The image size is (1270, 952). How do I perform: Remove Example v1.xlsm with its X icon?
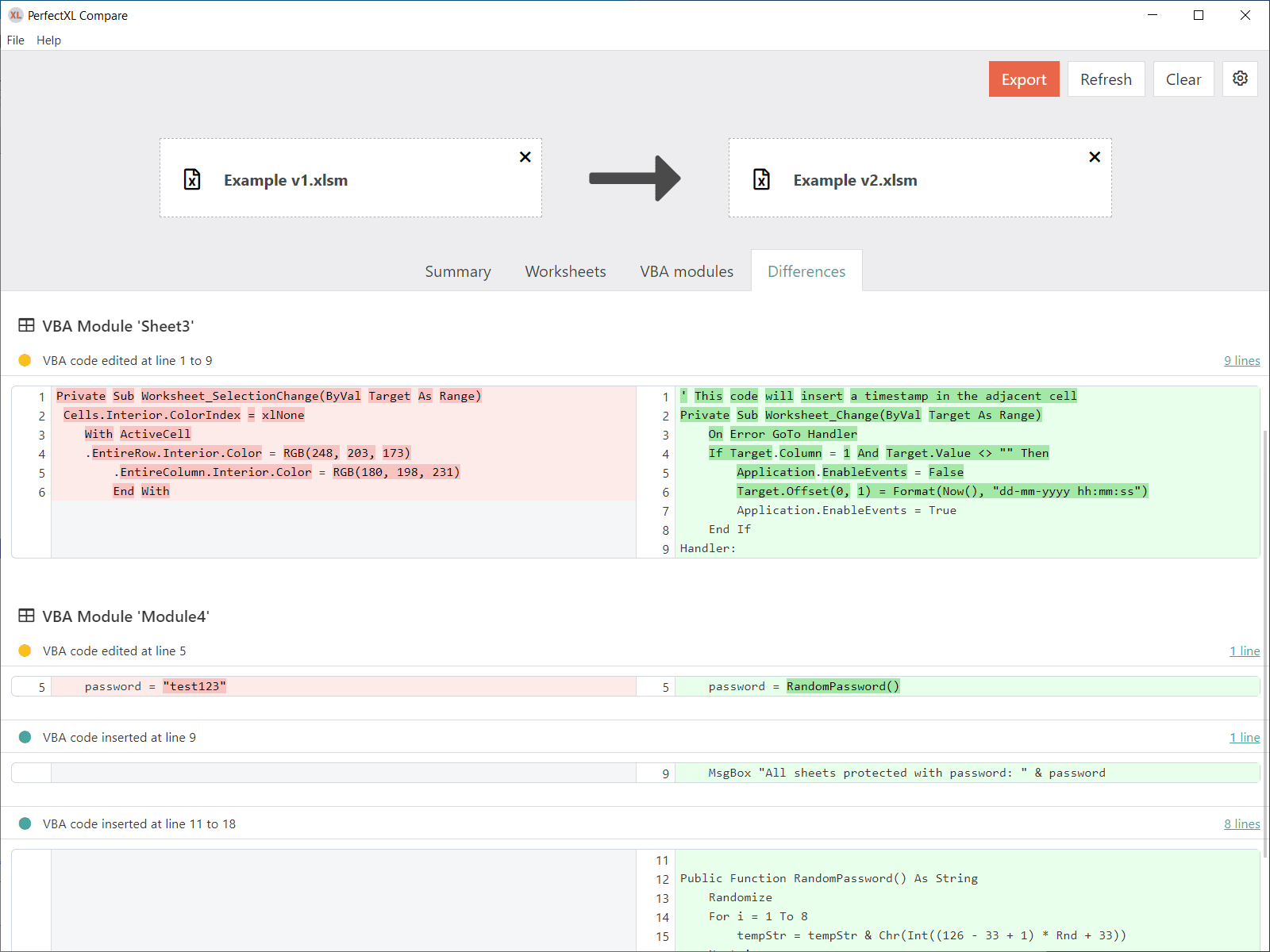525,157
